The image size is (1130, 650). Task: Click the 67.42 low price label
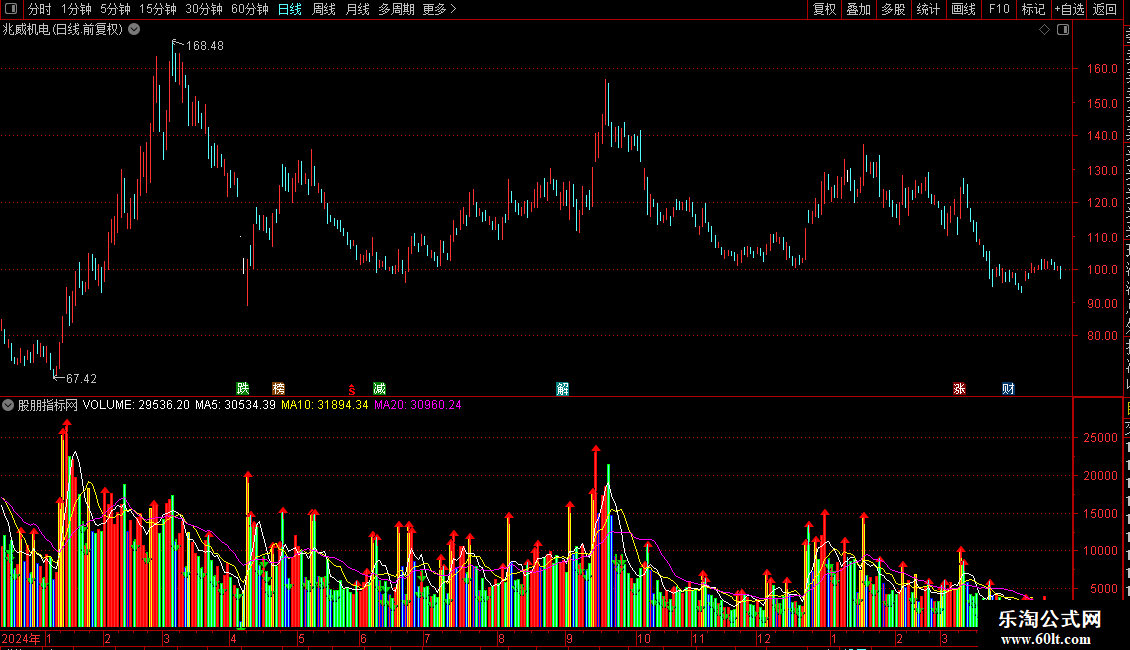[x=81, y=378]
